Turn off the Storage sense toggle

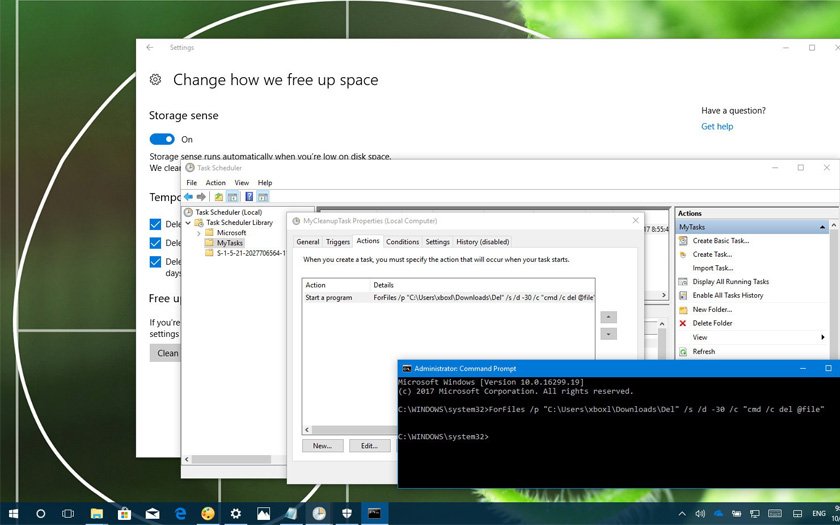point(161,139)
